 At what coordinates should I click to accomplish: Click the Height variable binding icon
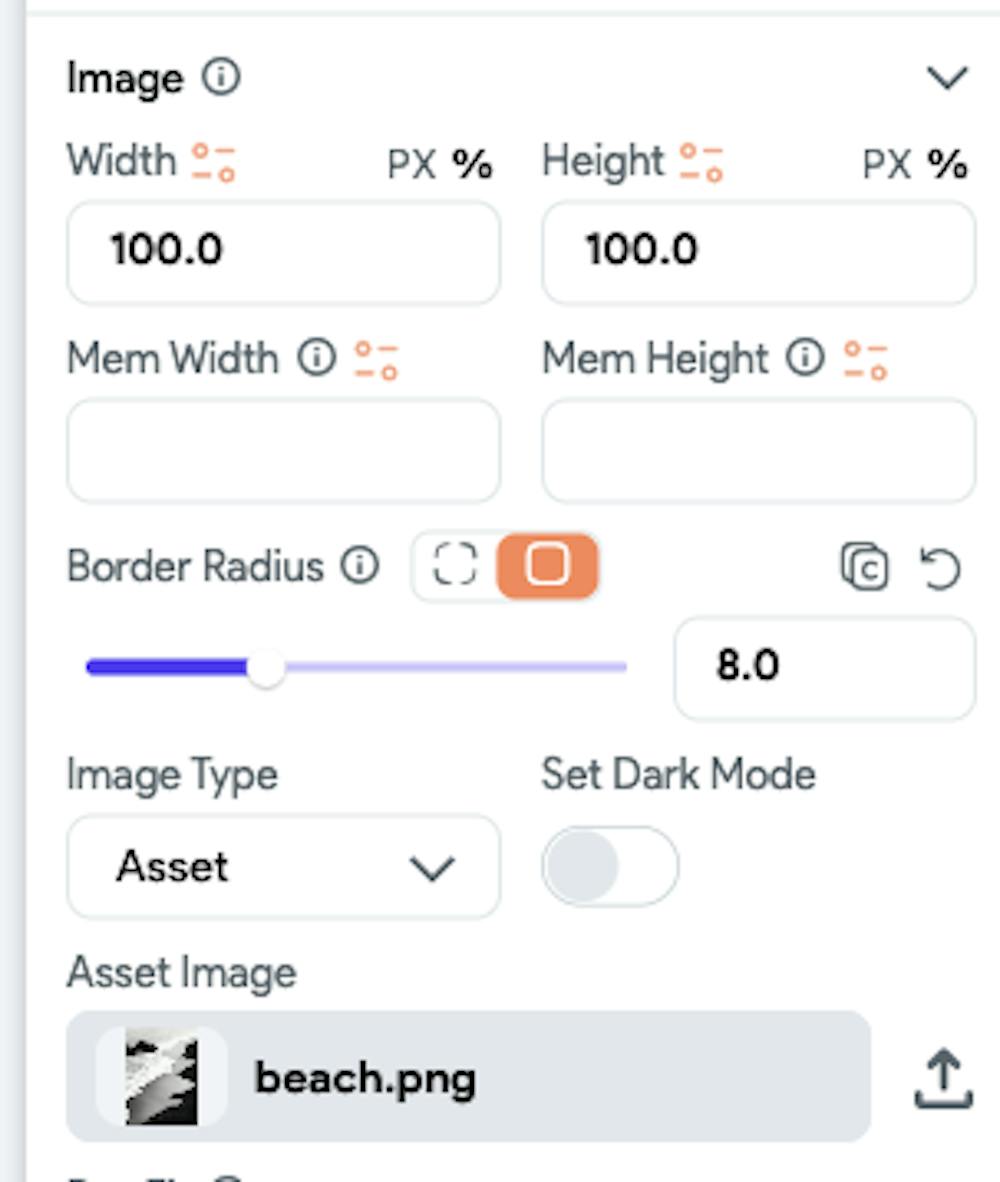pyautogui.click(x=701, y=162)
